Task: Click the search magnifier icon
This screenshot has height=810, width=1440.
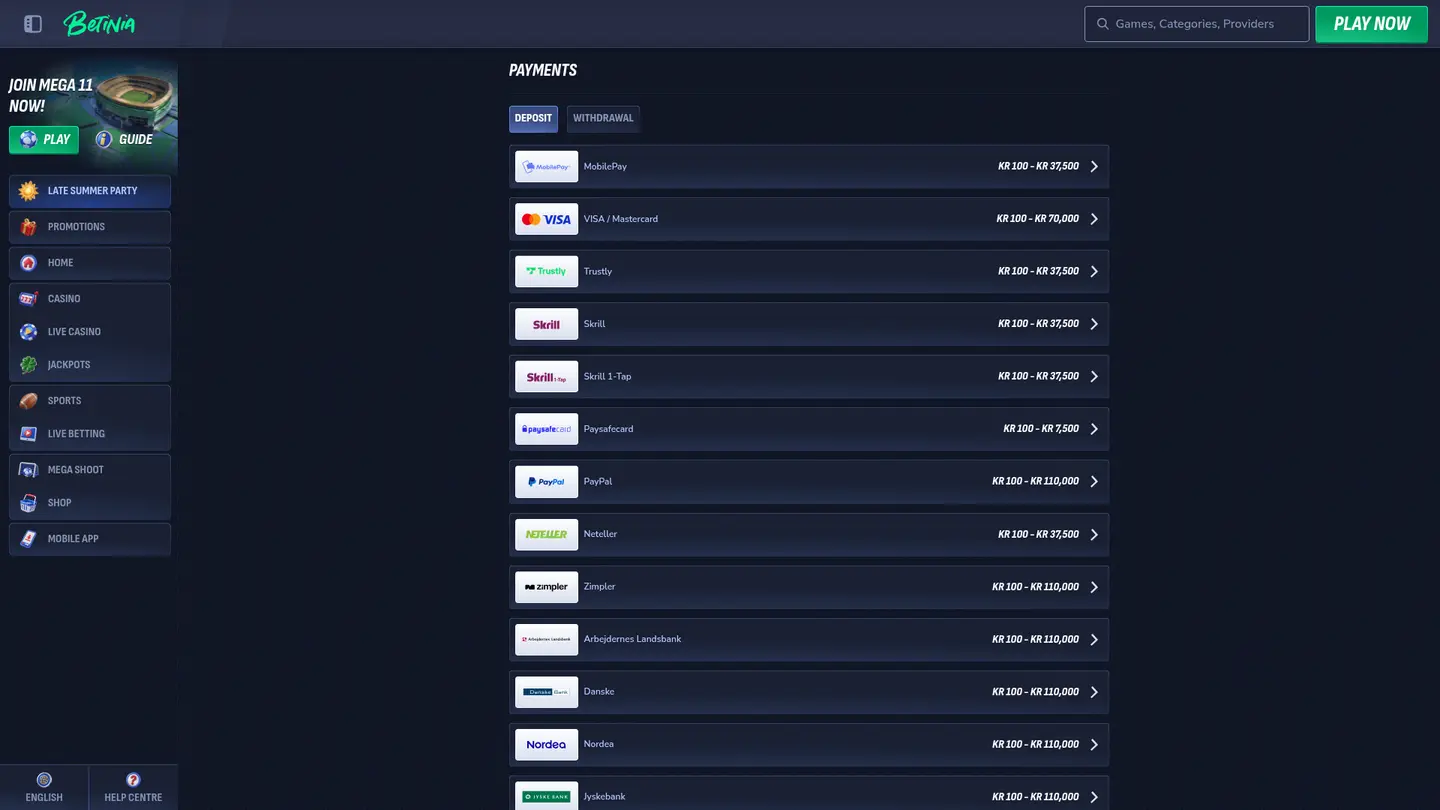Action: (1103, 24)
